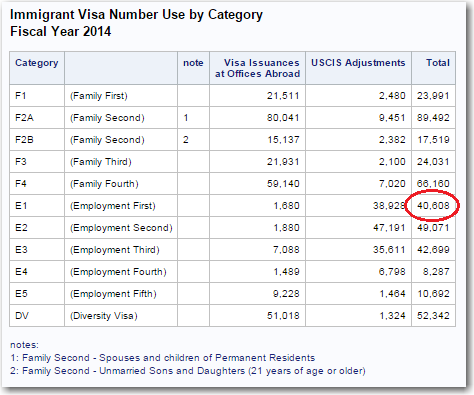474x395 pixels.
Task: Click the Category column header
Action: (37, 63)
